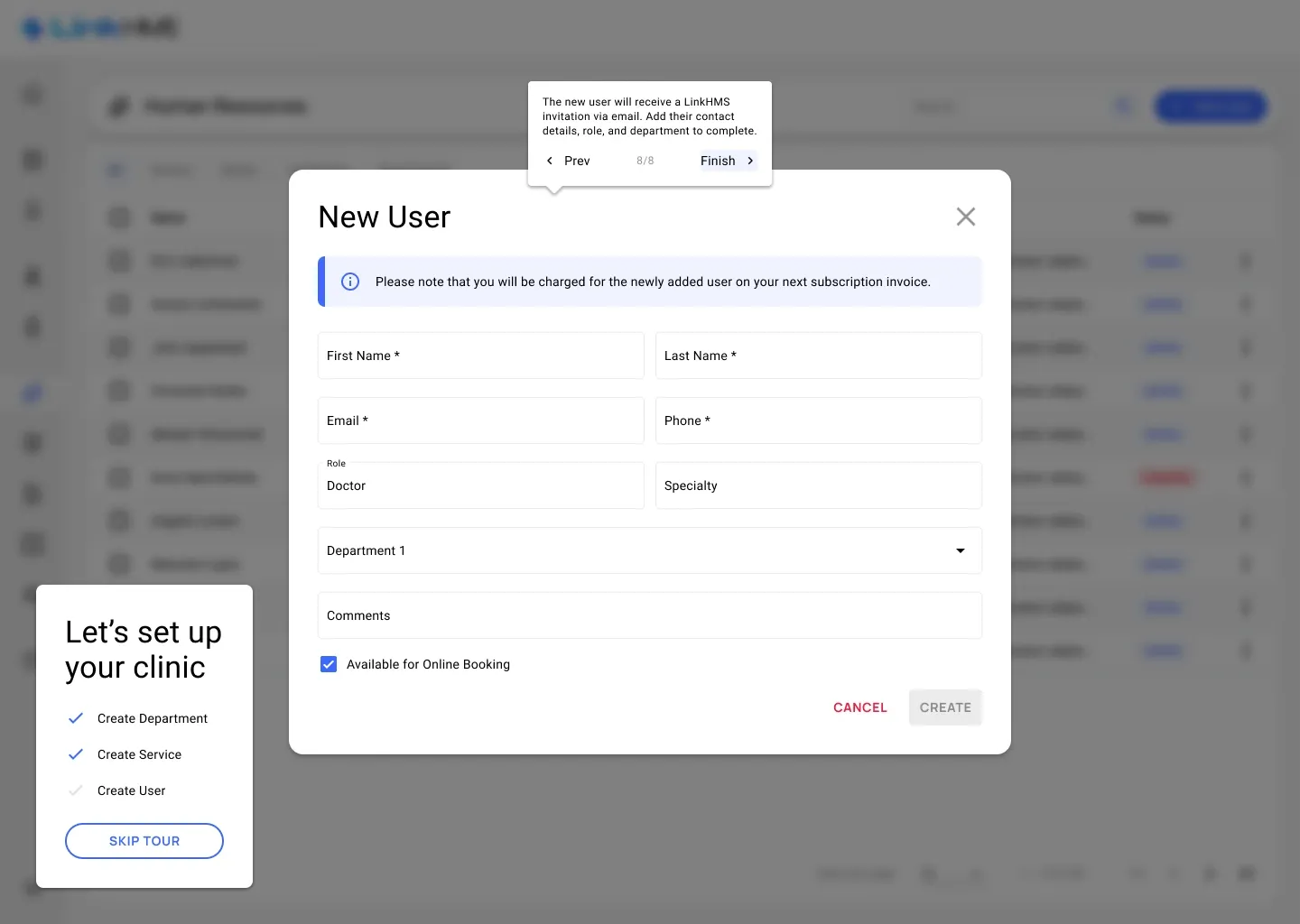Viewport: 1300px width, 924px height.
Task: Uncheck Available for Online Booking
Action: pyautogui.click(x=329, y=664)
